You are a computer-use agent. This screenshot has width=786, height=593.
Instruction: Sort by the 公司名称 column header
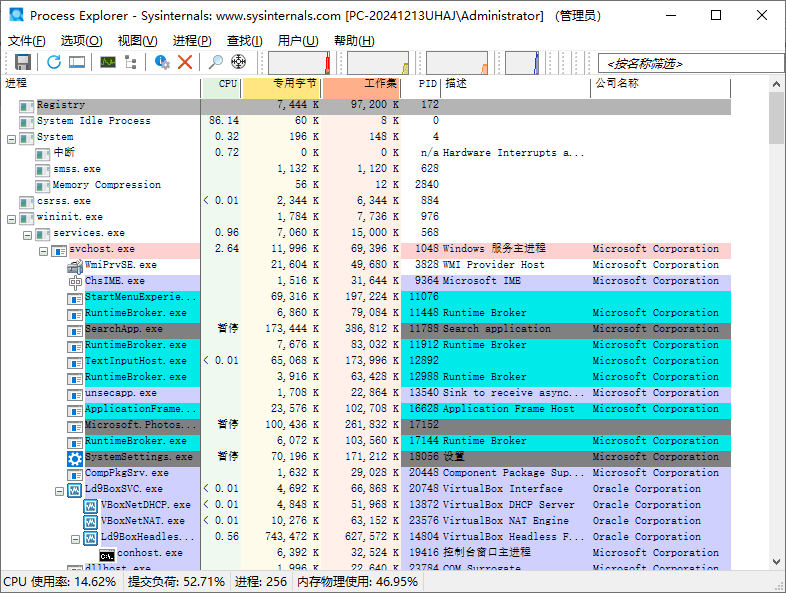[x=661, y=88]
